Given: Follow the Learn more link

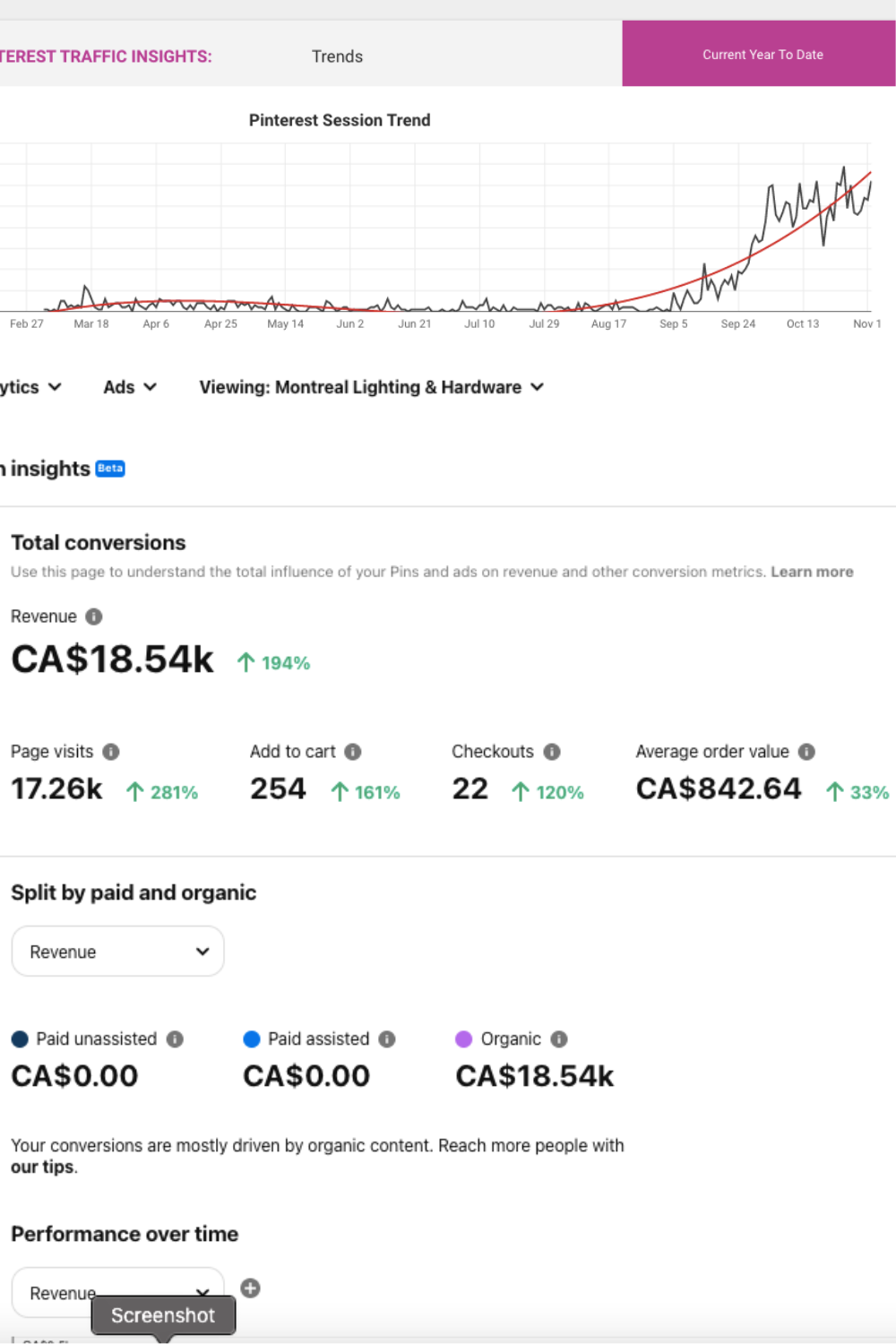Looking at the screenshot, I should (812, 572).
